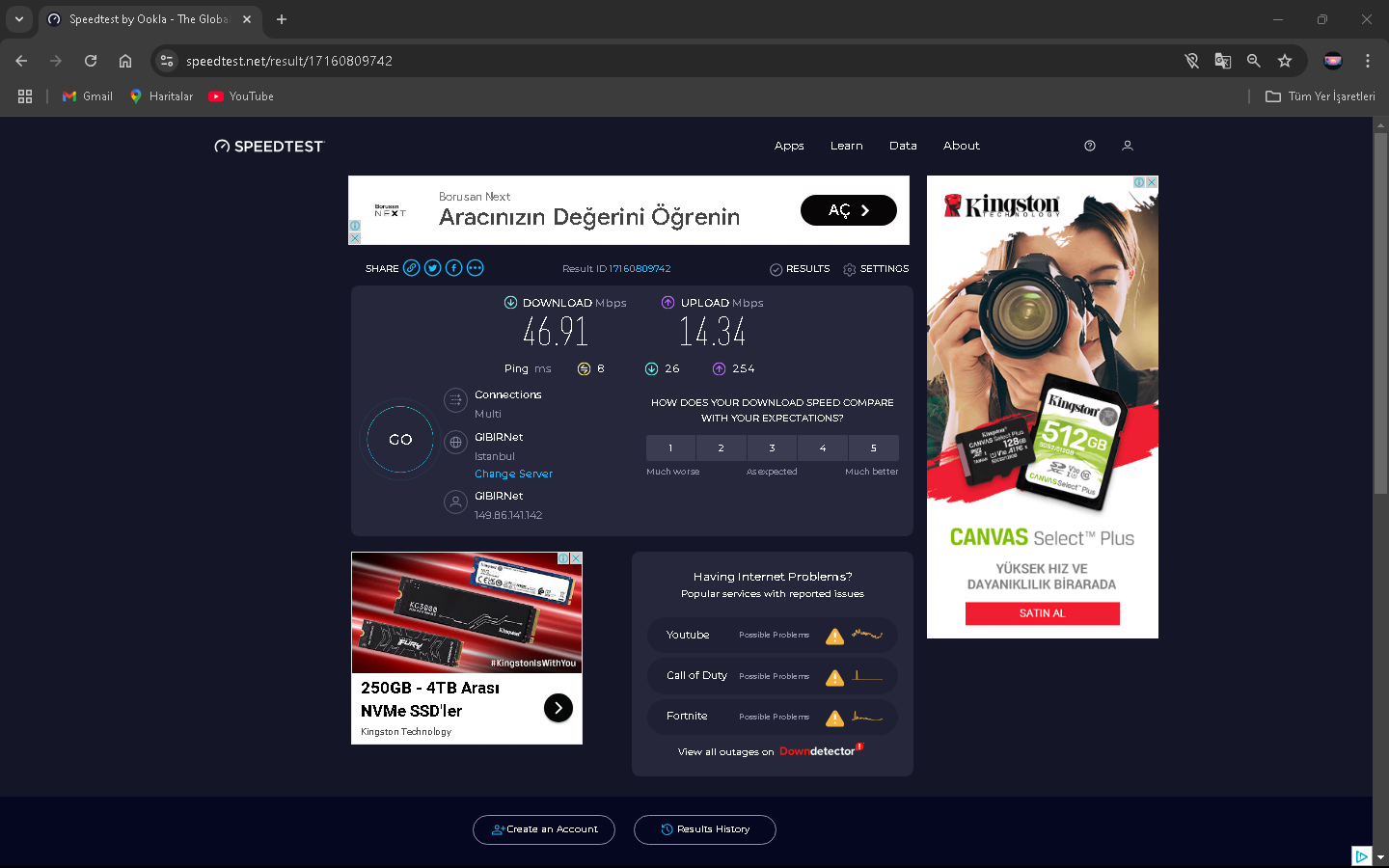This screenshot has height=868, width=1389.
Task: Click the ISP user icon beside GIBIRNet IP
Action: [x=455, y=502]
